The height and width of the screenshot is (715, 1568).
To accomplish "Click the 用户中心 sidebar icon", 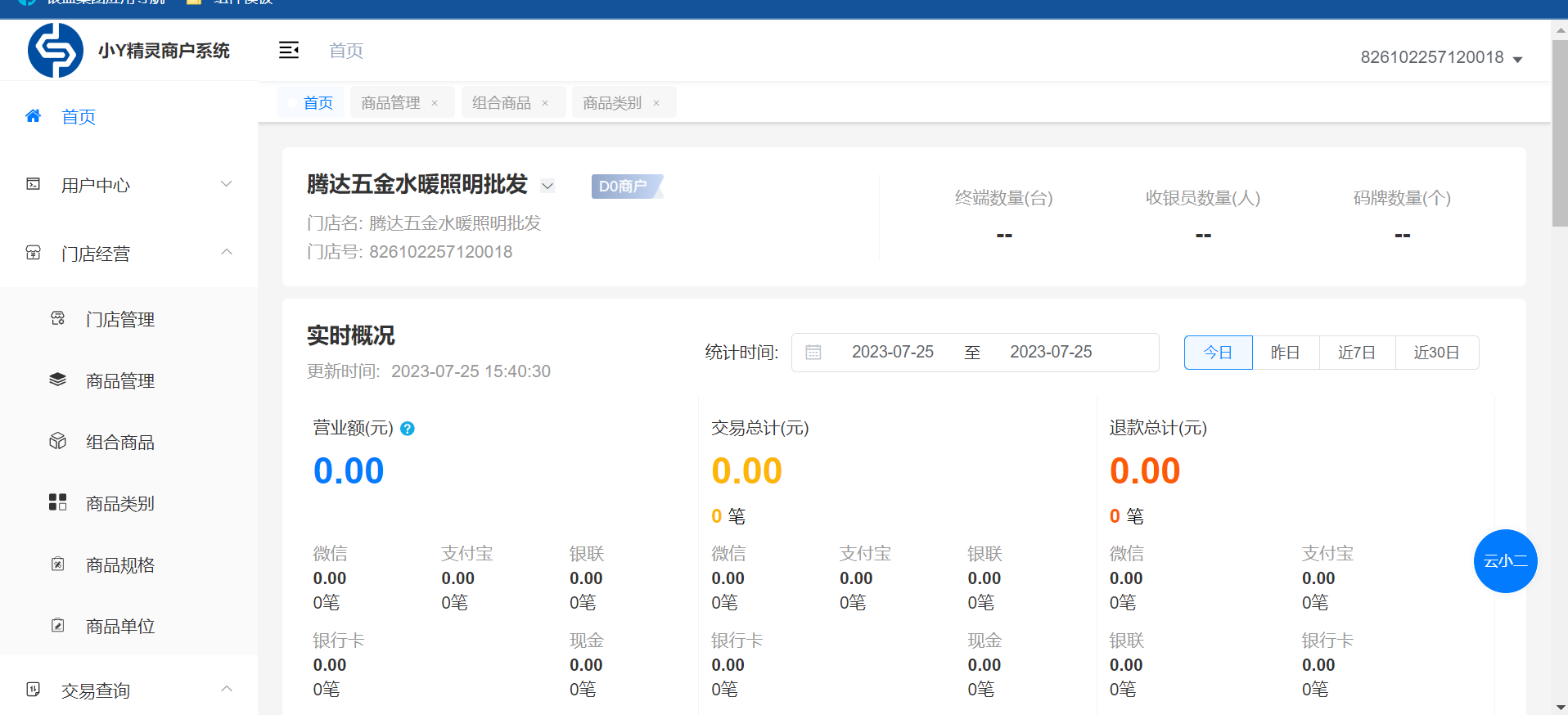I will click(x=34, y=184).
